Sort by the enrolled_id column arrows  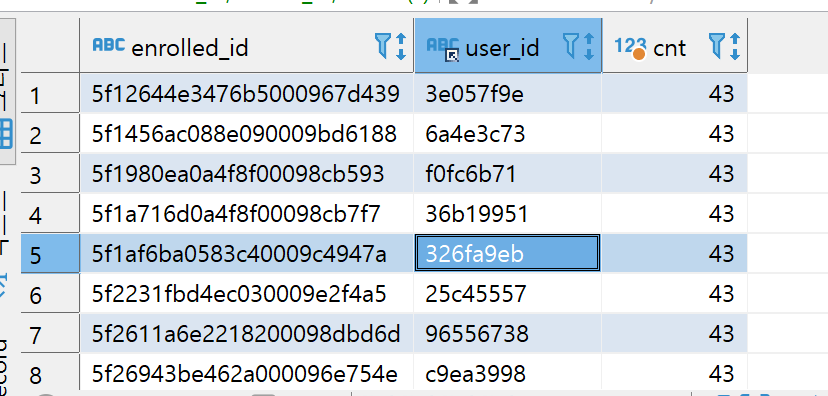pos(401,46)
